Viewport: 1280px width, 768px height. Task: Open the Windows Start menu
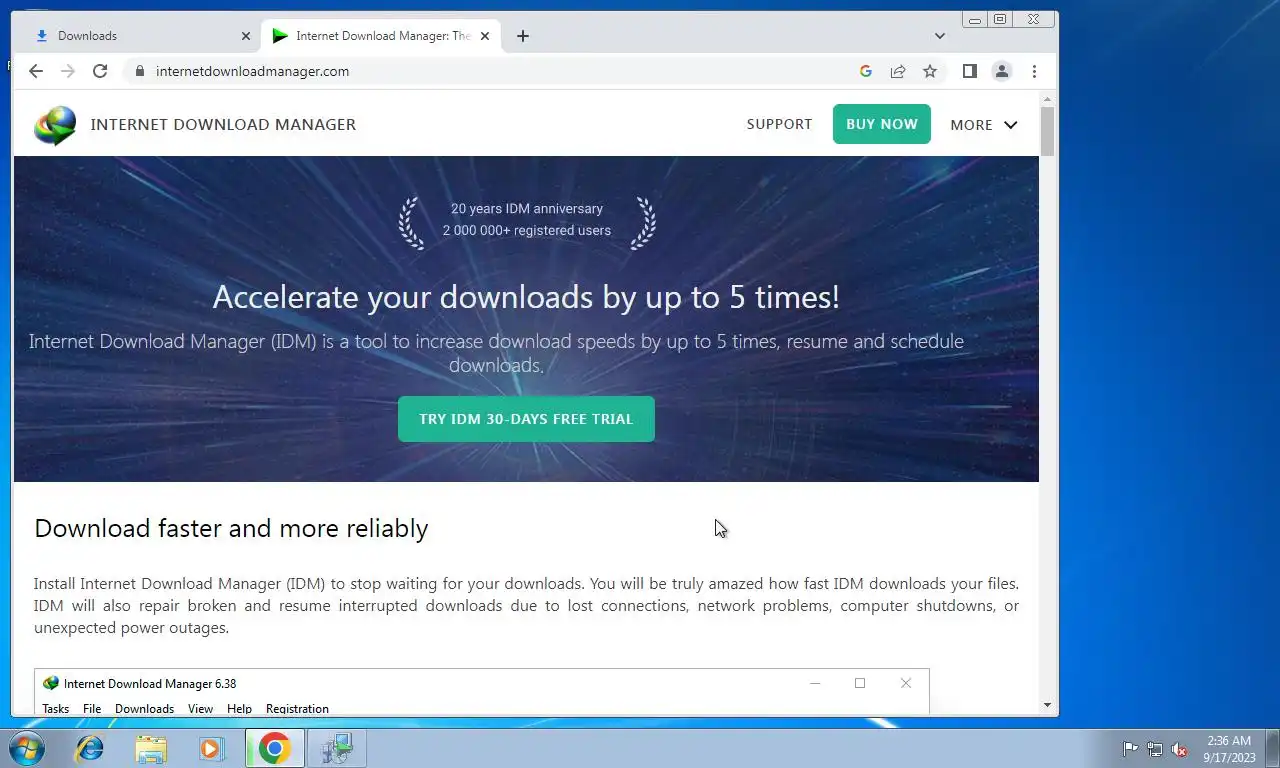tap(27, 748)
